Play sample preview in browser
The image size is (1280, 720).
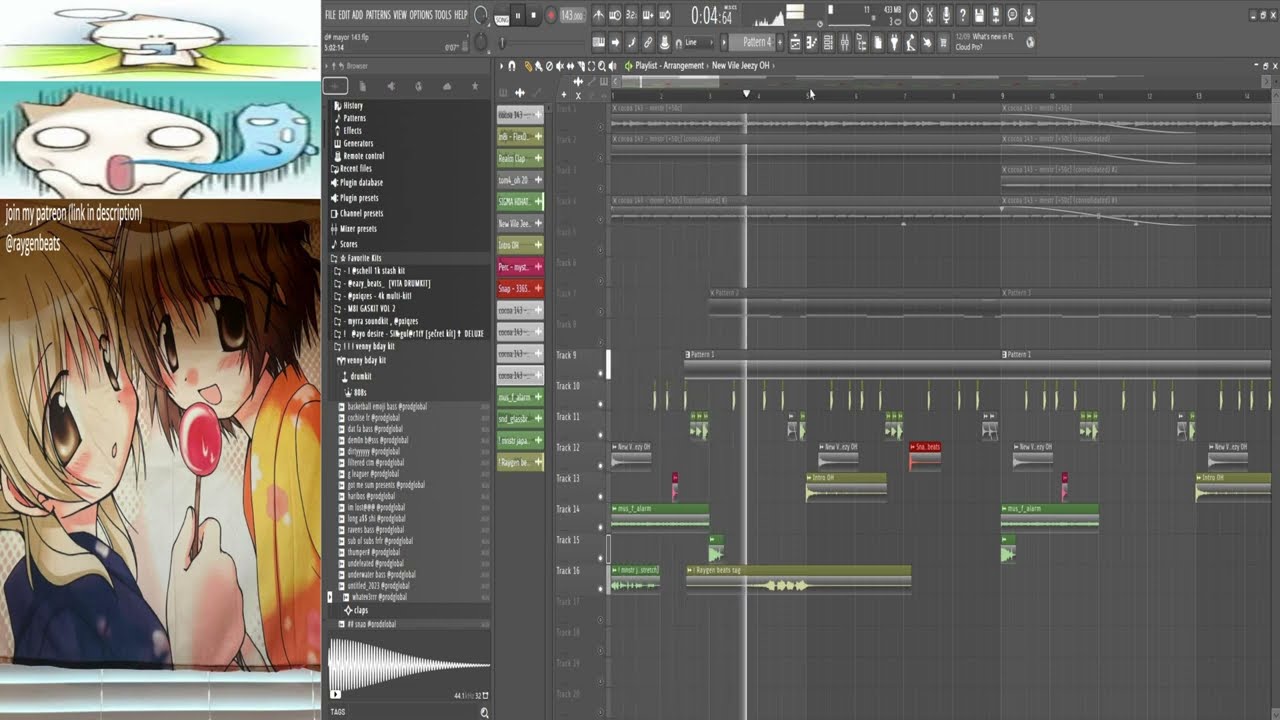(x=335, y=694)
